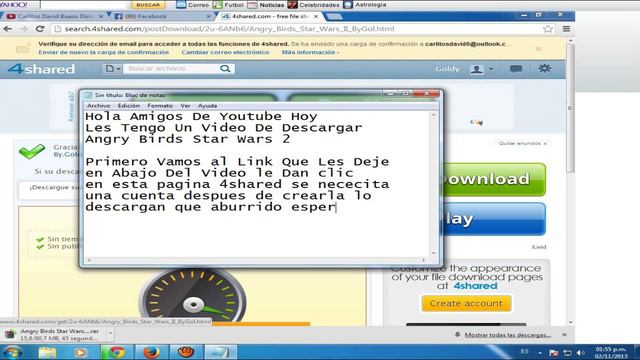Click the 4shared logo
The height and width of the screenshot is (360, 640).
[41, 69]
